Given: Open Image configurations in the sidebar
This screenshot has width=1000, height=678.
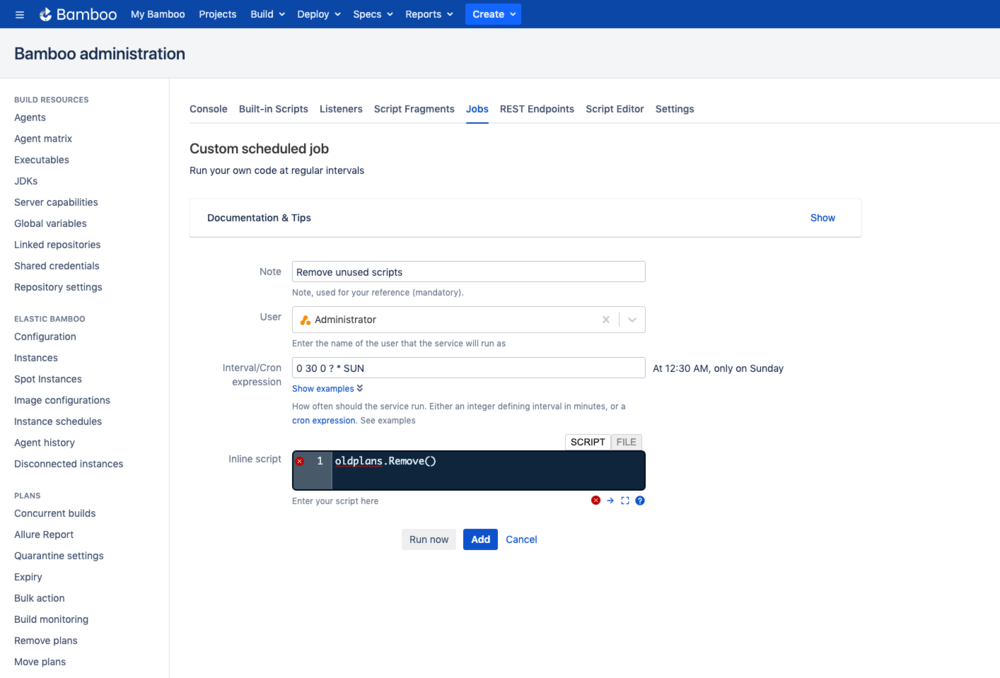Looking at the screenshot, I should [62, 401].
